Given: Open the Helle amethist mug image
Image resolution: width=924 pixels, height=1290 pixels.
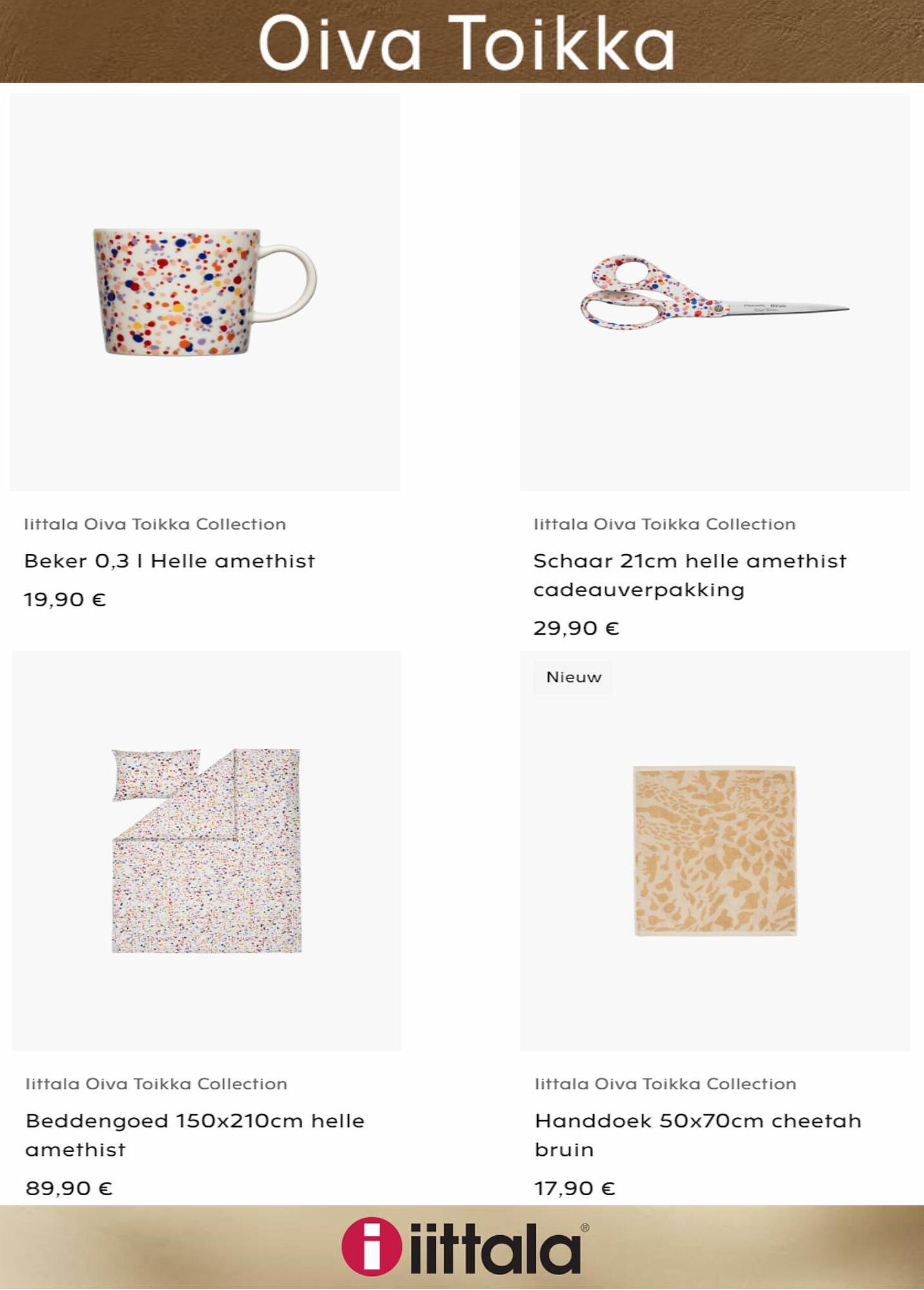Looking at the screenshot, I should click(205, 292).
